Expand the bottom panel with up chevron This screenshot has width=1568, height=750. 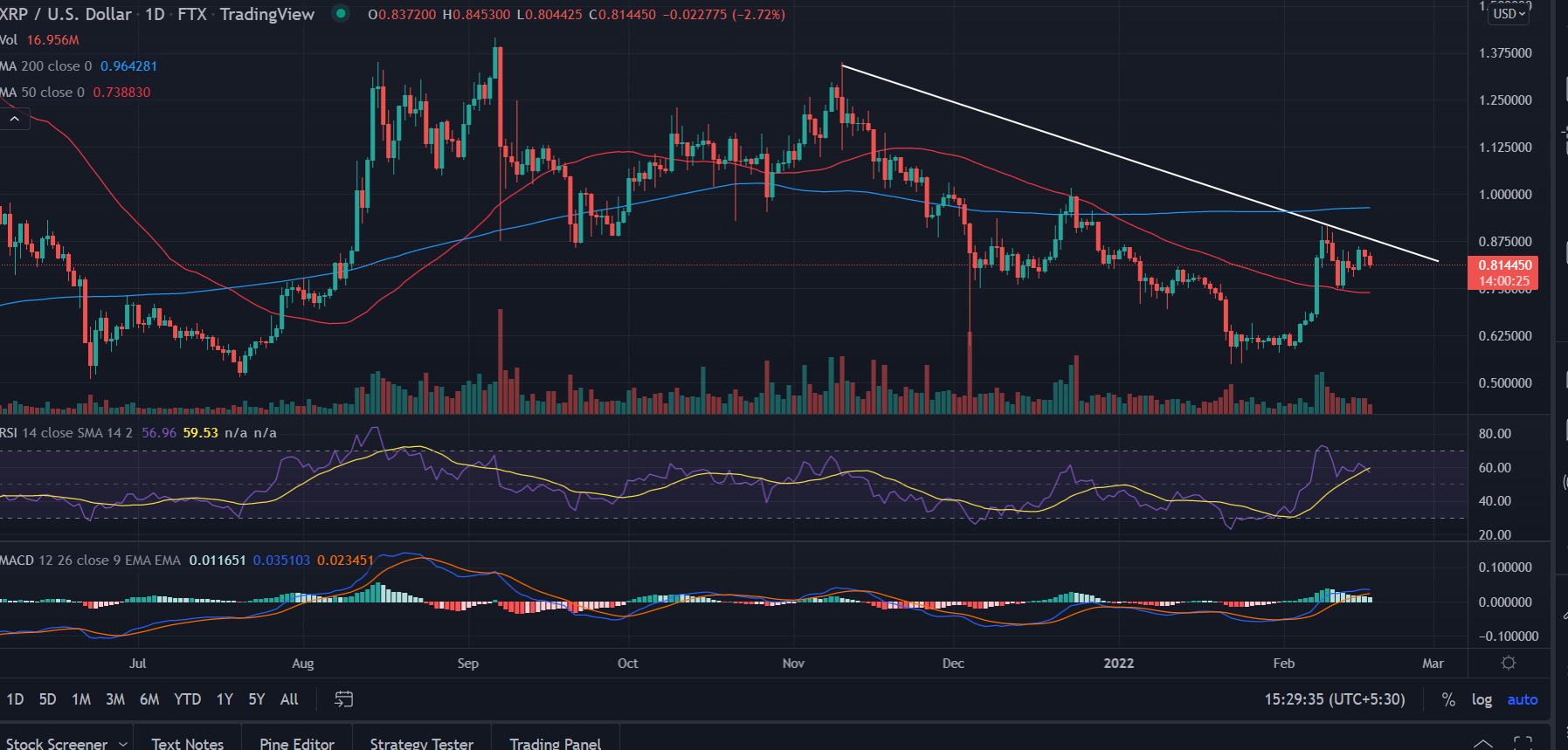(x=1482, y=743)
